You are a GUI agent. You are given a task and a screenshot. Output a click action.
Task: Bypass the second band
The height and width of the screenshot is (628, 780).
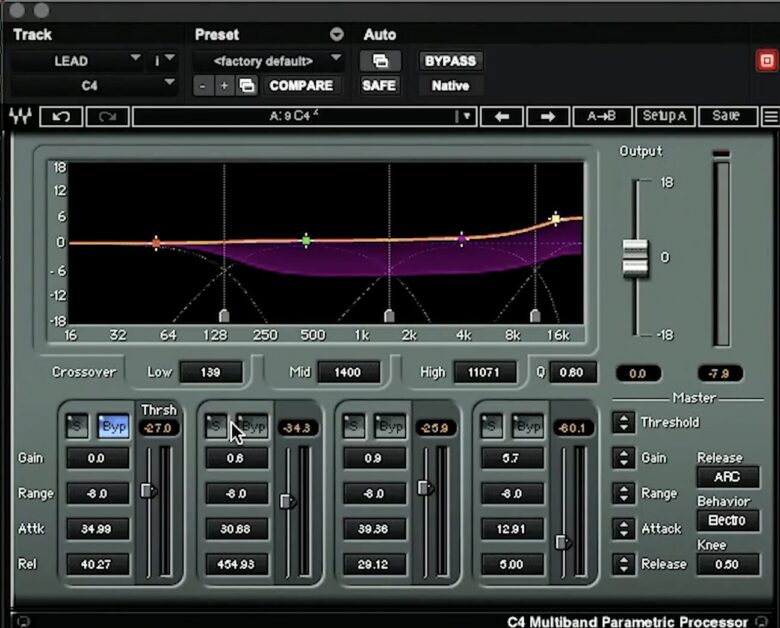253,426
